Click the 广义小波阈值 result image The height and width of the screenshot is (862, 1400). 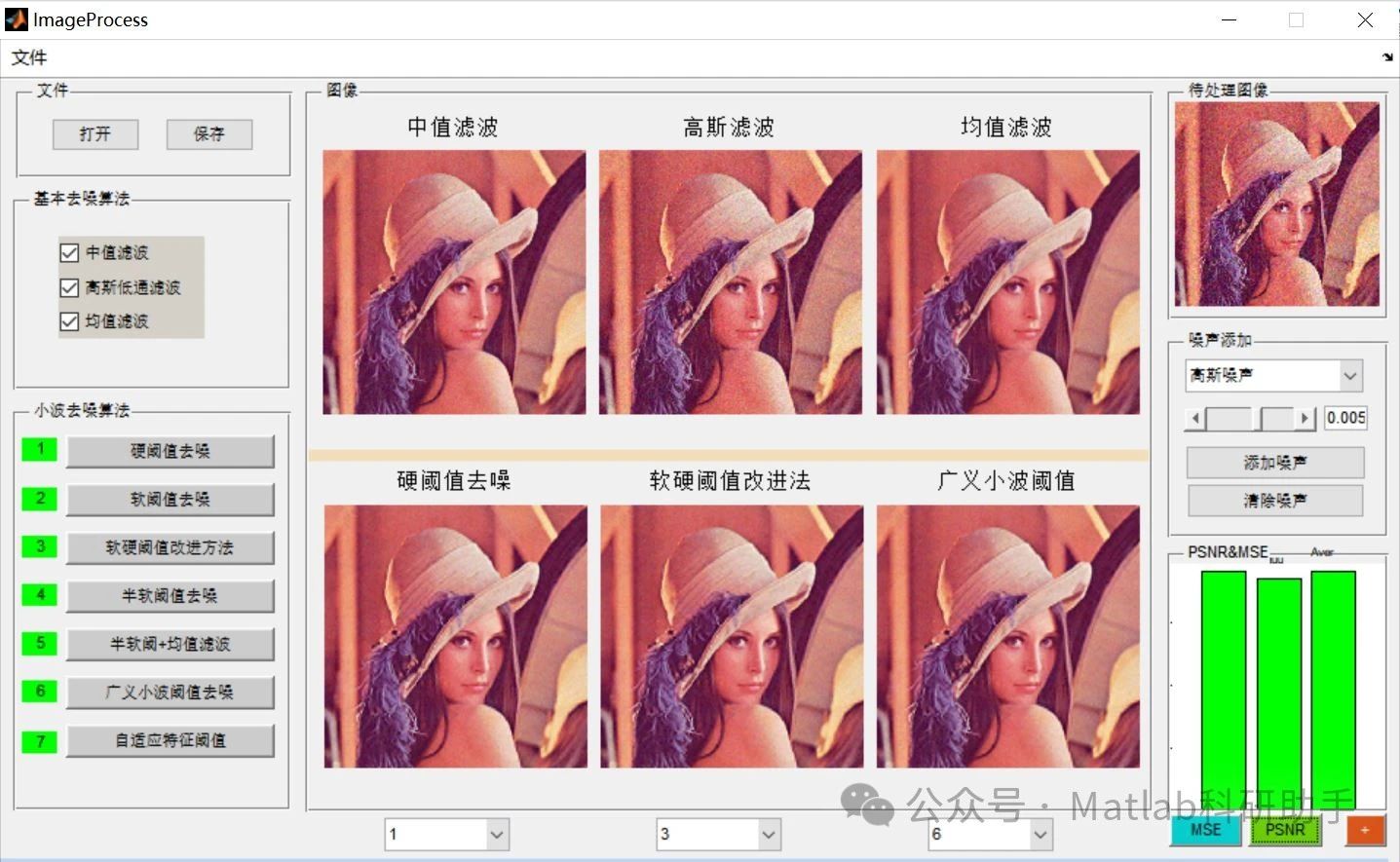pos(1008,636)
